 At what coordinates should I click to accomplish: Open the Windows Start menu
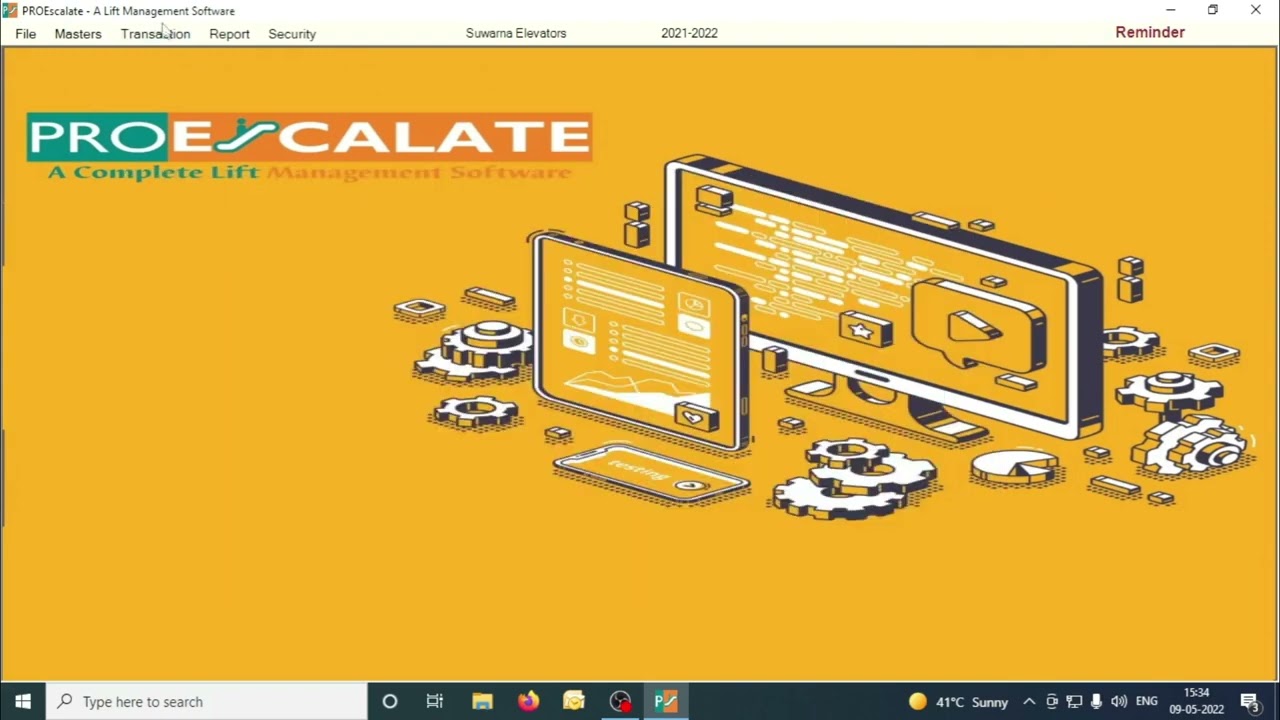(23, 701)
